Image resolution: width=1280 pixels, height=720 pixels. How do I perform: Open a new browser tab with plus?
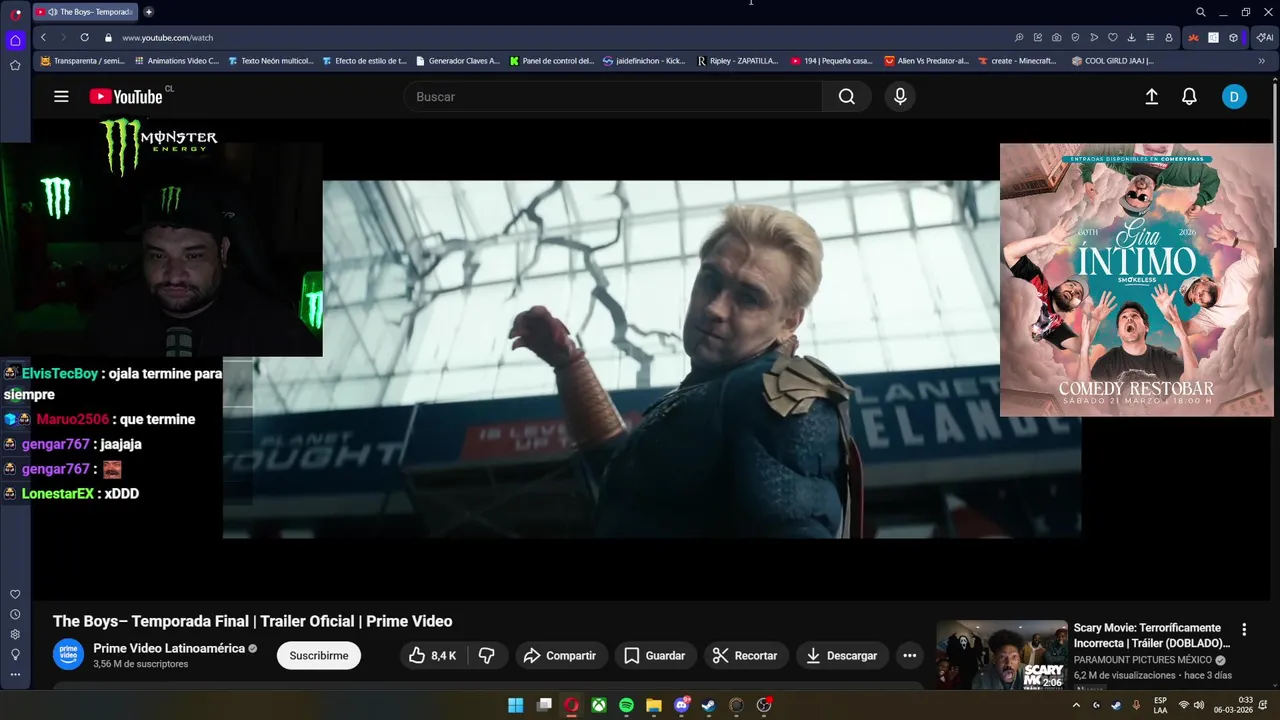[x=148, y=12]
